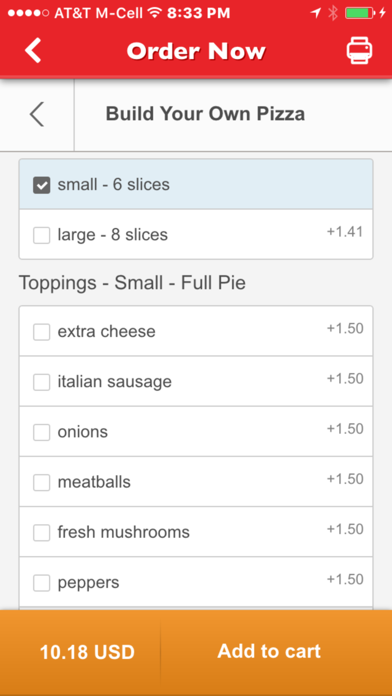The image size is (392, 696).
Task: Tap the white back arrow in red header
Action: point(33,50)
